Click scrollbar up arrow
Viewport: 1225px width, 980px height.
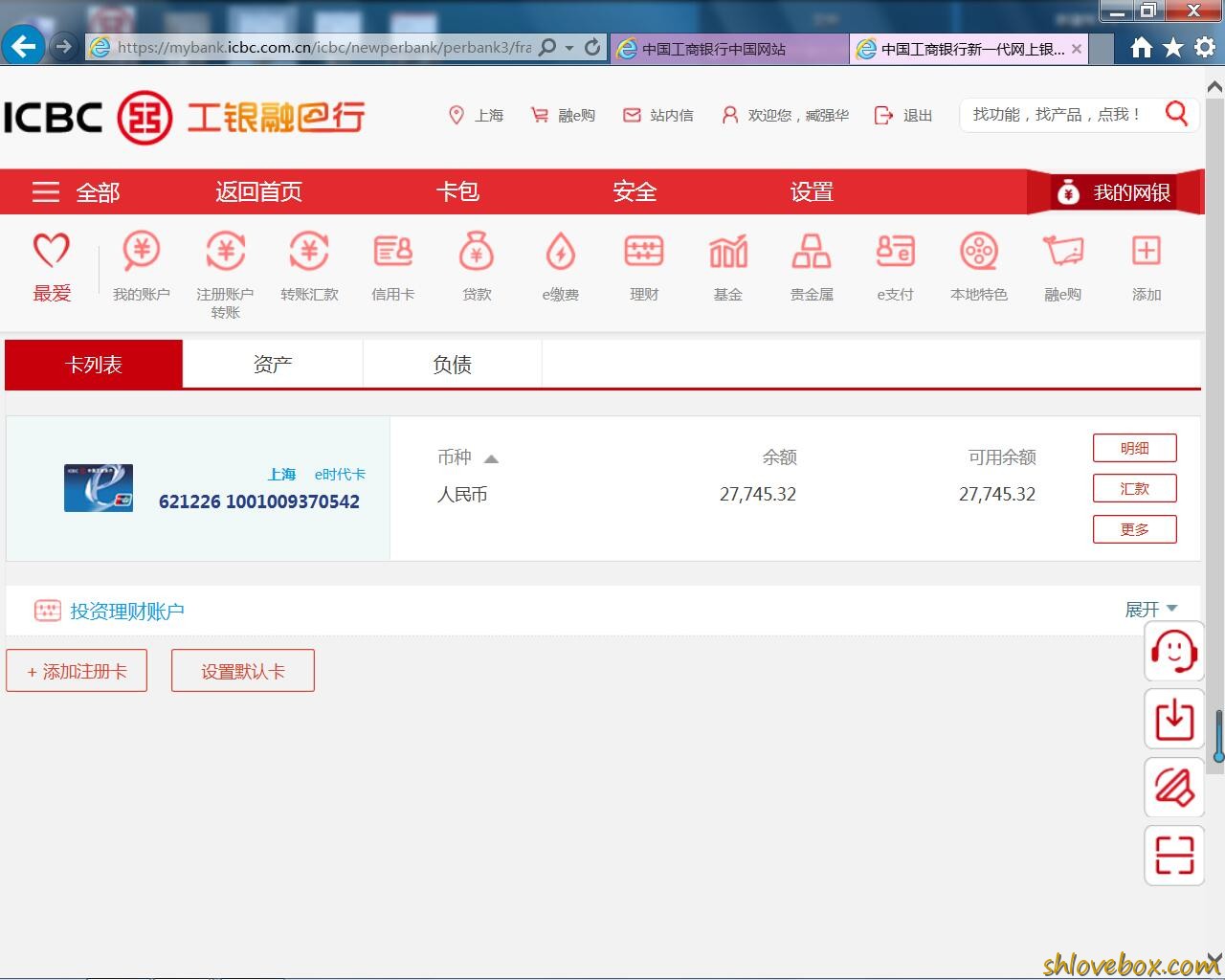point(1215,87)
